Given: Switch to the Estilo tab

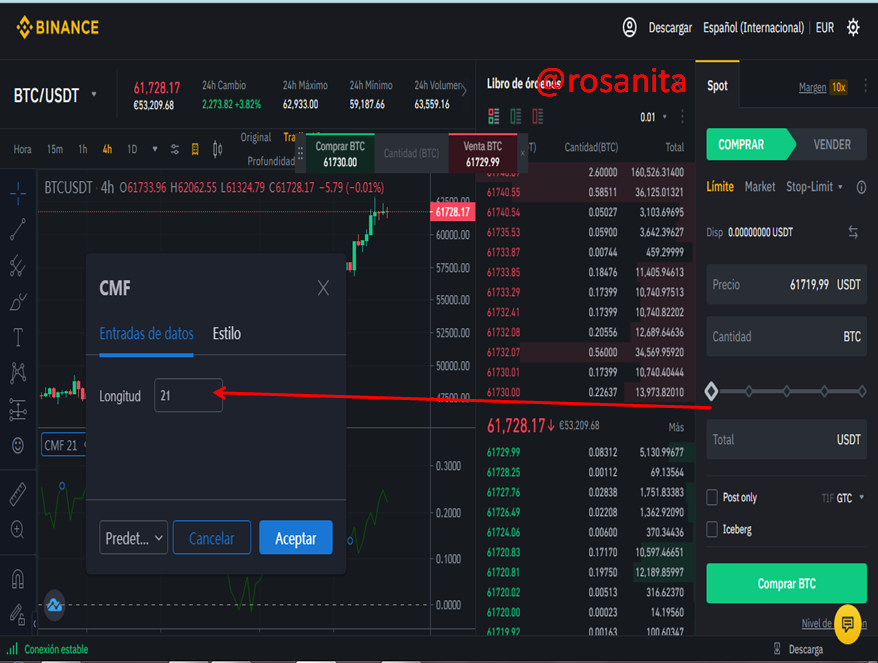Looking at the screenshot, I should point(226,334).
